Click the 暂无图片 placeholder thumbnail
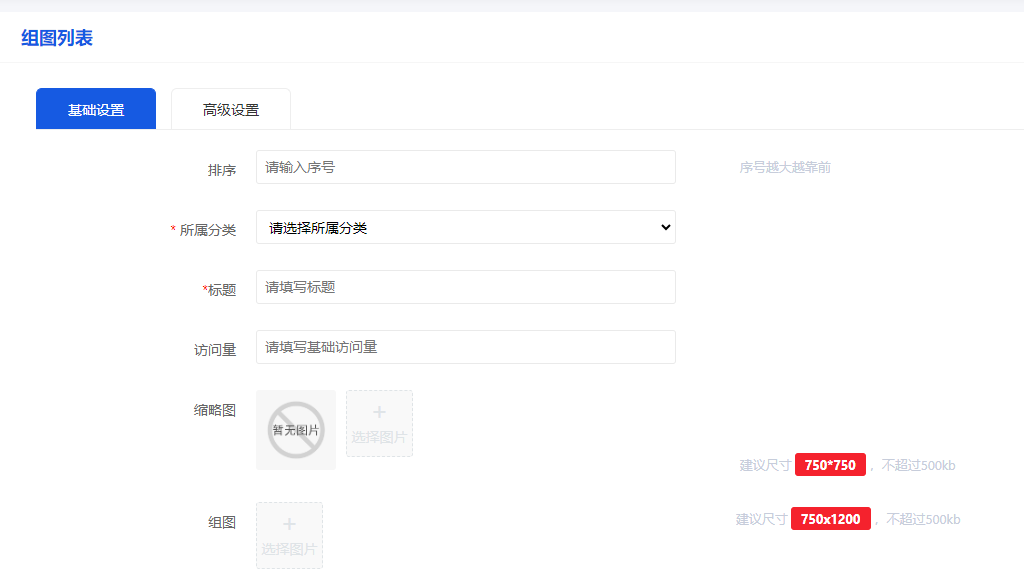 click(x=296, y=430)
